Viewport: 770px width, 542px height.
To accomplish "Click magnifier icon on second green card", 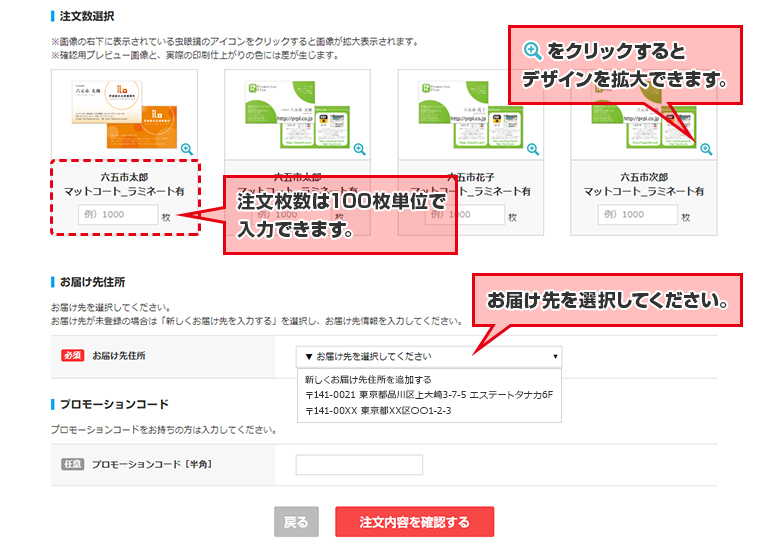I will coord(359,149).
